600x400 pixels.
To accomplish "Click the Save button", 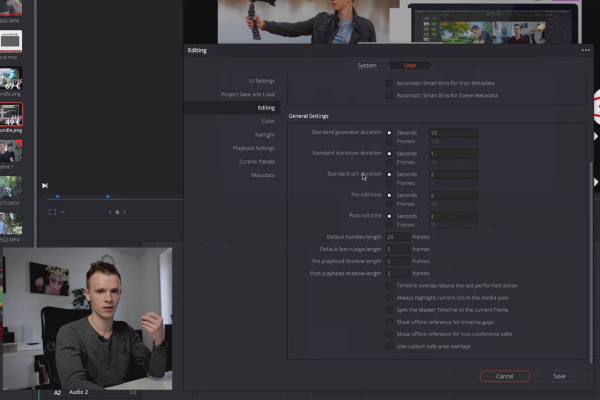I will [x=559, y=376].
